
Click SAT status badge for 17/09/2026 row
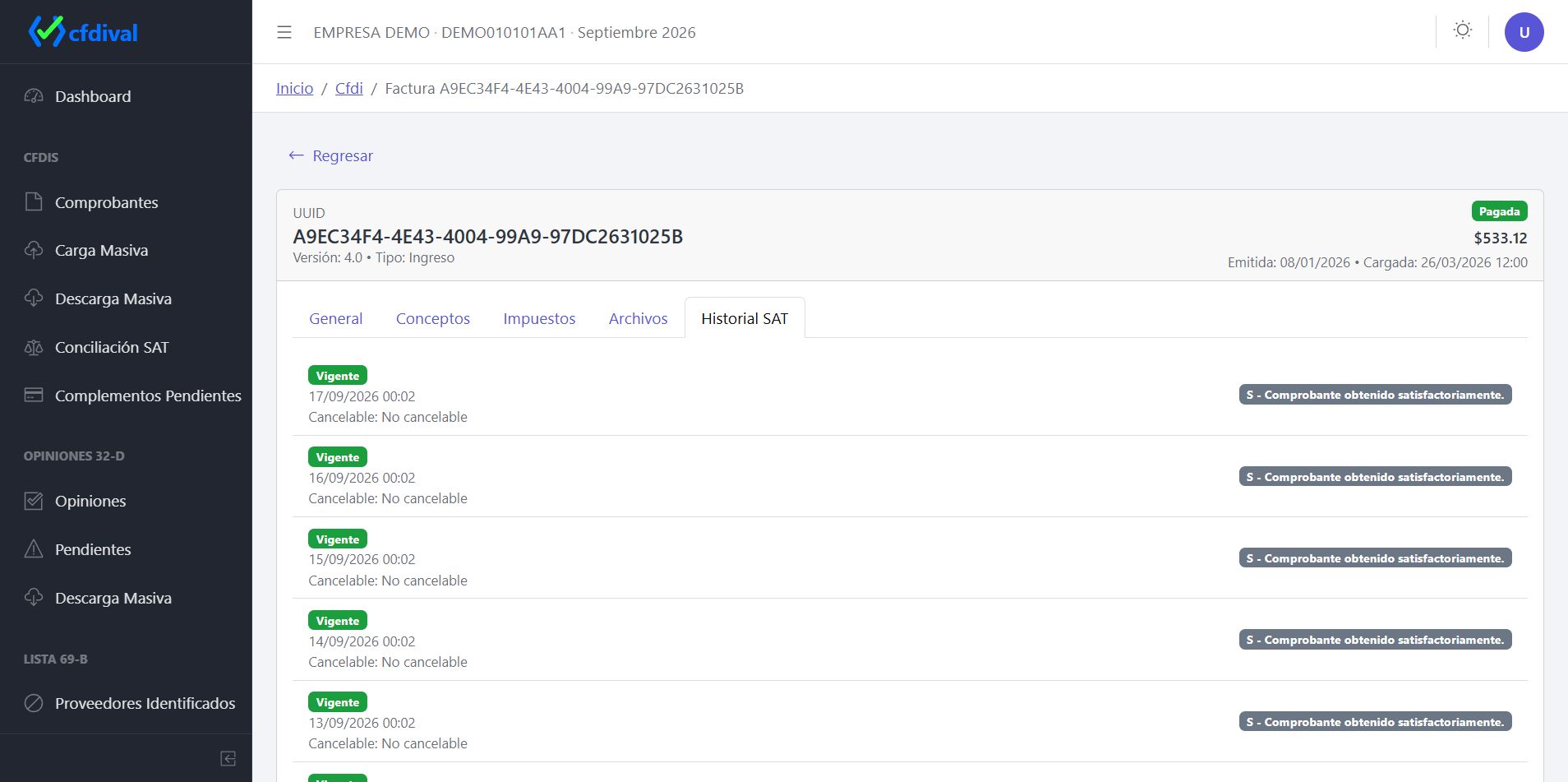(1375, 395)
